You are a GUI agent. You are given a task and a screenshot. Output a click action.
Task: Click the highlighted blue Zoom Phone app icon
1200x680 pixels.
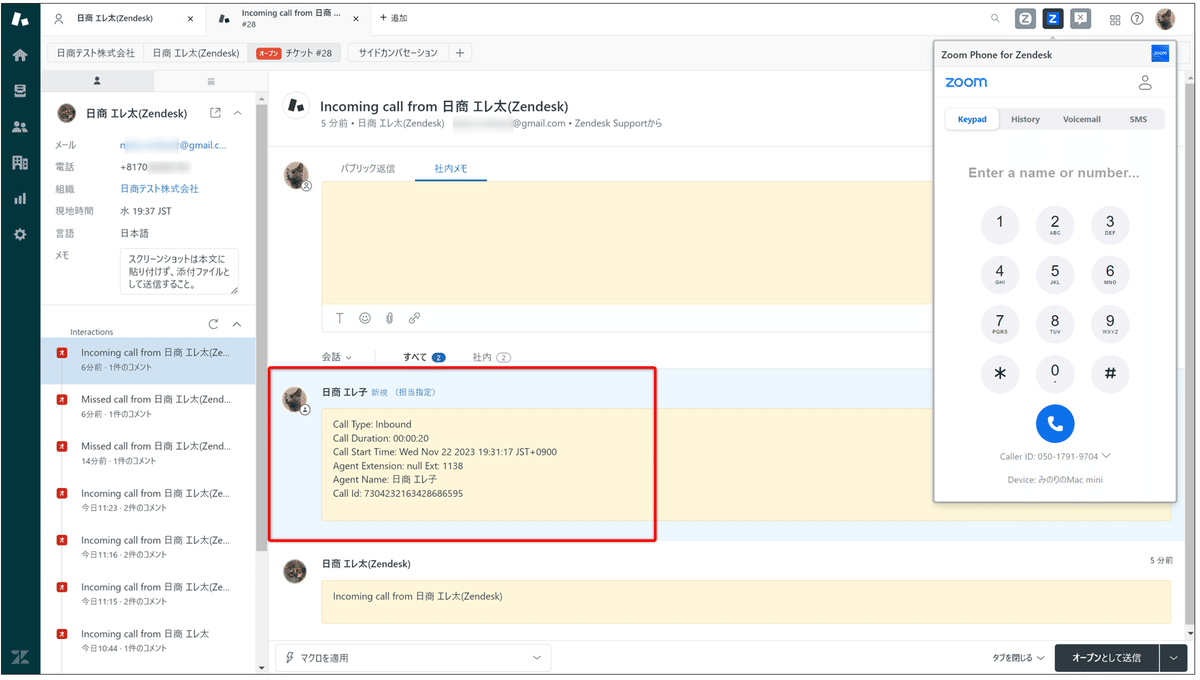tap(1052, 18)
